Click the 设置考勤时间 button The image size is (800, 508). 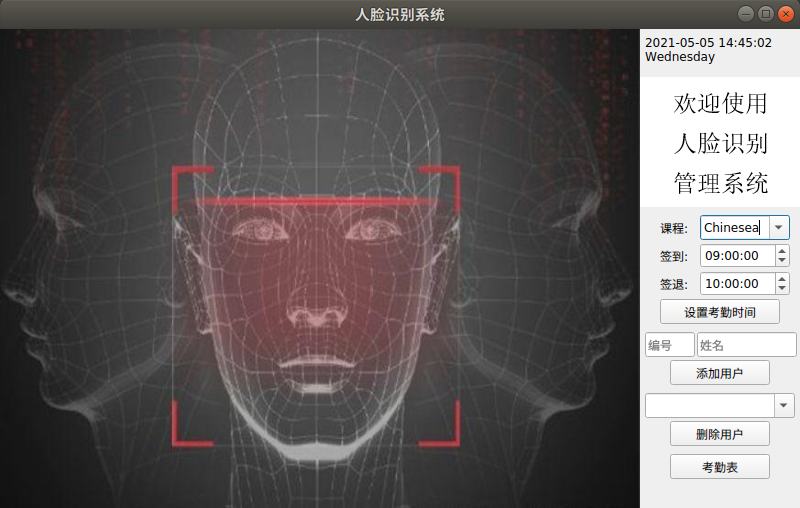pyautogui.click(x=719, y=312)
